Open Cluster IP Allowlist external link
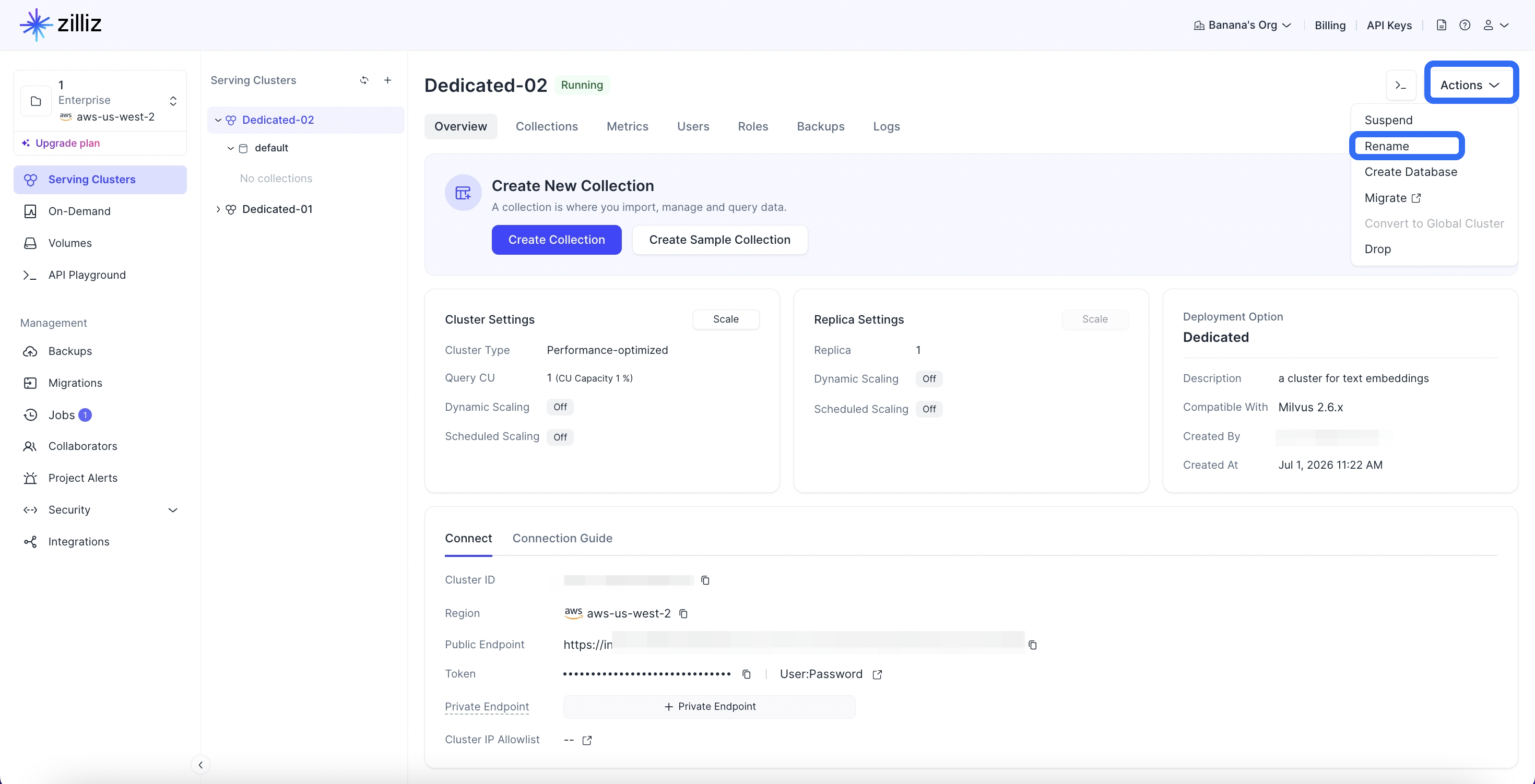The image size is (1535, 784). point(587,741)
